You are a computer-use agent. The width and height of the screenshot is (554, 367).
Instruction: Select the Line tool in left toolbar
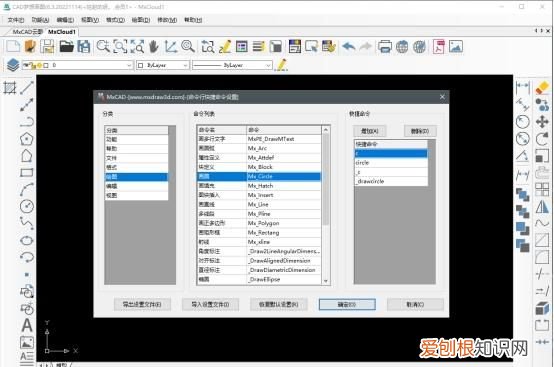27,88
